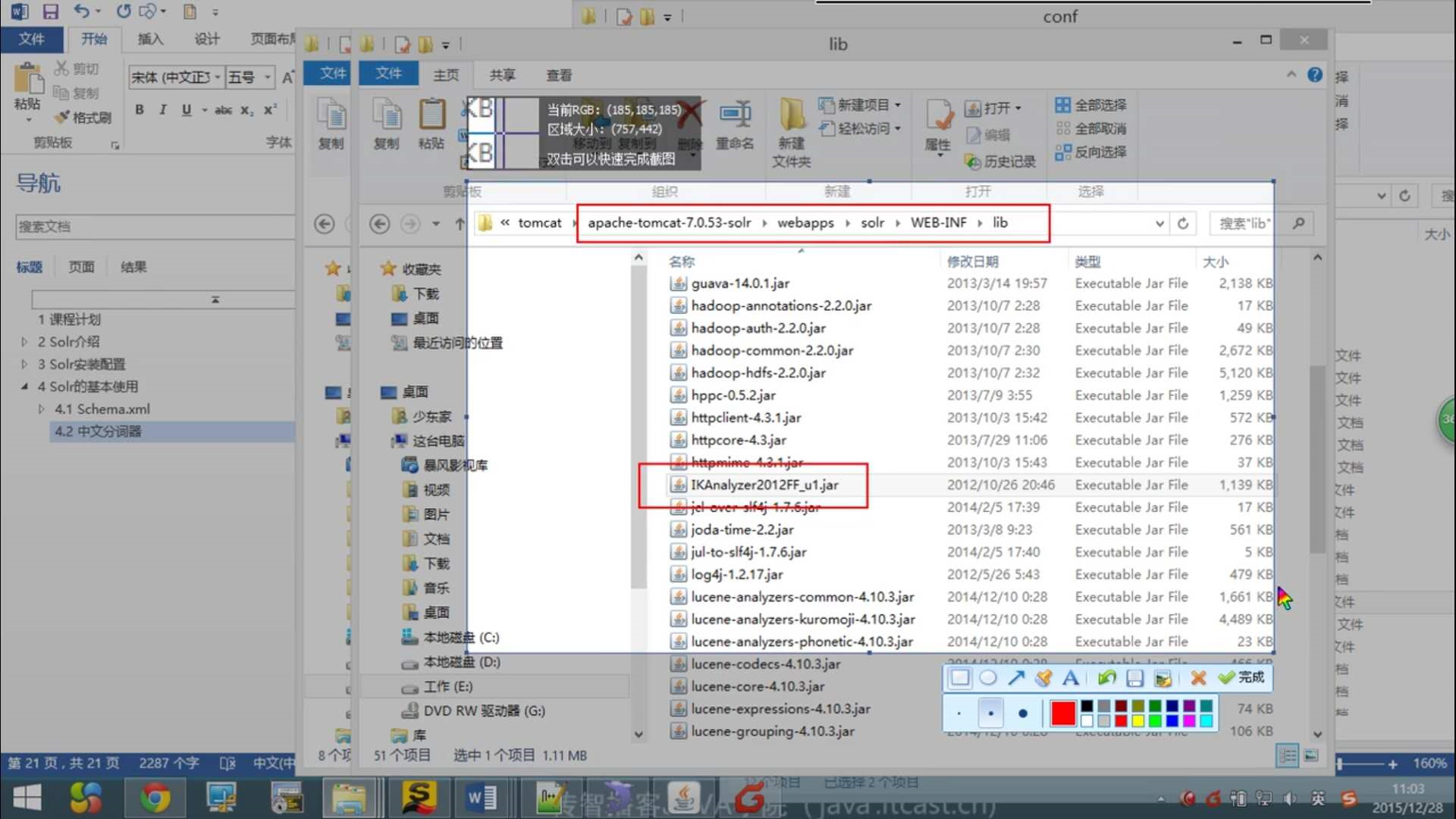1456x819 pixels.
Task: Select 4.2 中文分词器 heading in navigation
Action: pos(97,431)
